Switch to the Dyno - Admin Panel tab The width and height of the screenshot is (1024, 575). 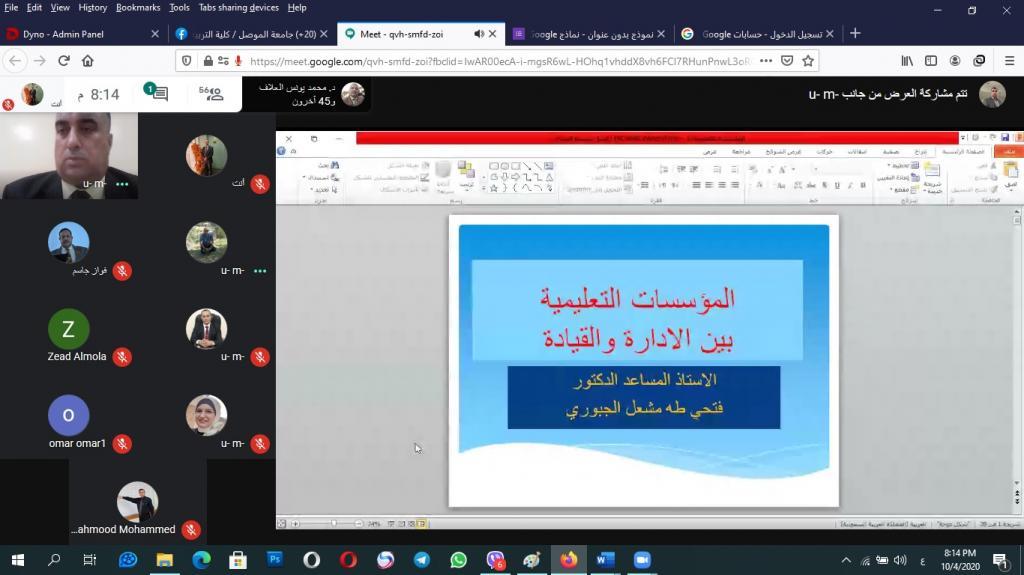click(77, 34)
